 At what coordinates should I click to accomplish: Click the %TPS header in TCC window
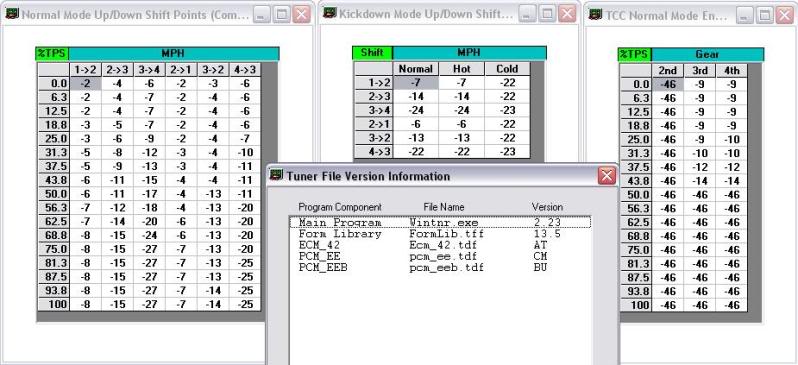pyautogui.click(x=634, y=54)
